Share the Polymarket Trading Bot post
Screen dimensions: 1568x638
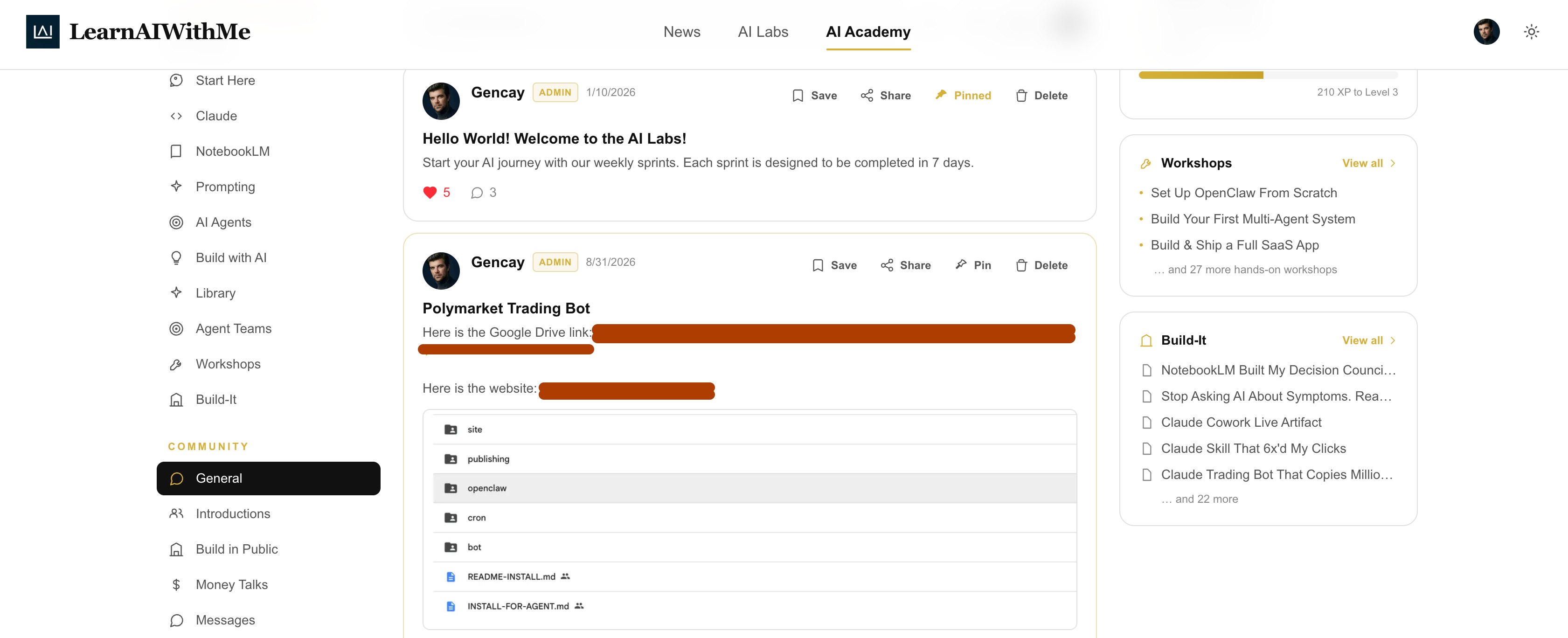906,265
